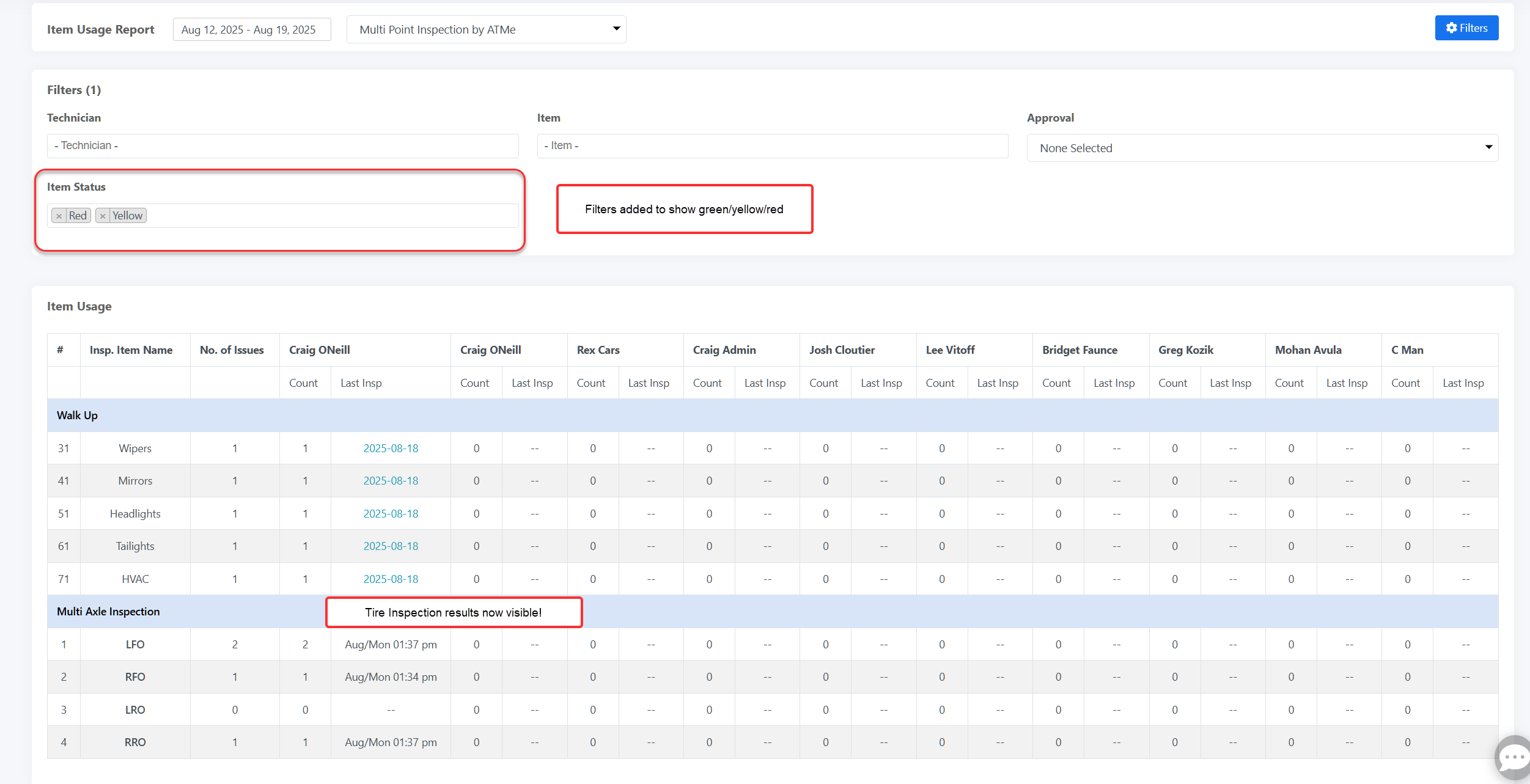Screen dimensions: 1530x784
Task: Remove the Yellow status tag
Action: [103, 216]
